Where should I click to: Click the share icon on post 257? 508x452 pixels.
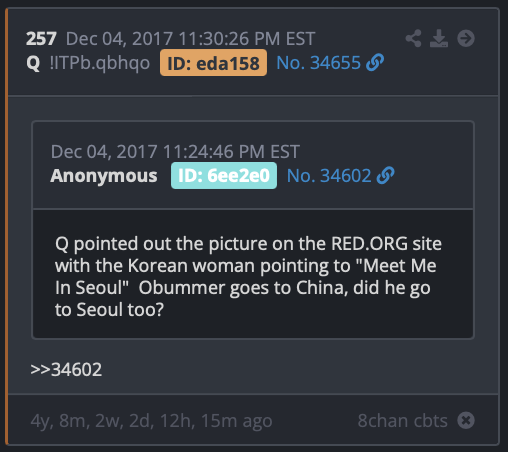click(x=413, y=38)
